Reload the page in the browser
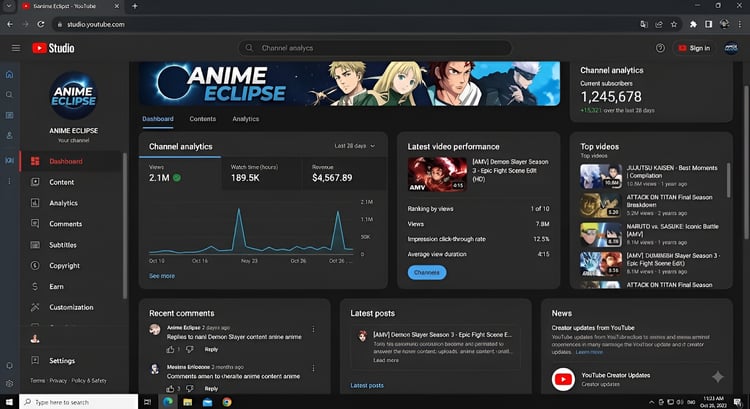 point(41,24)
